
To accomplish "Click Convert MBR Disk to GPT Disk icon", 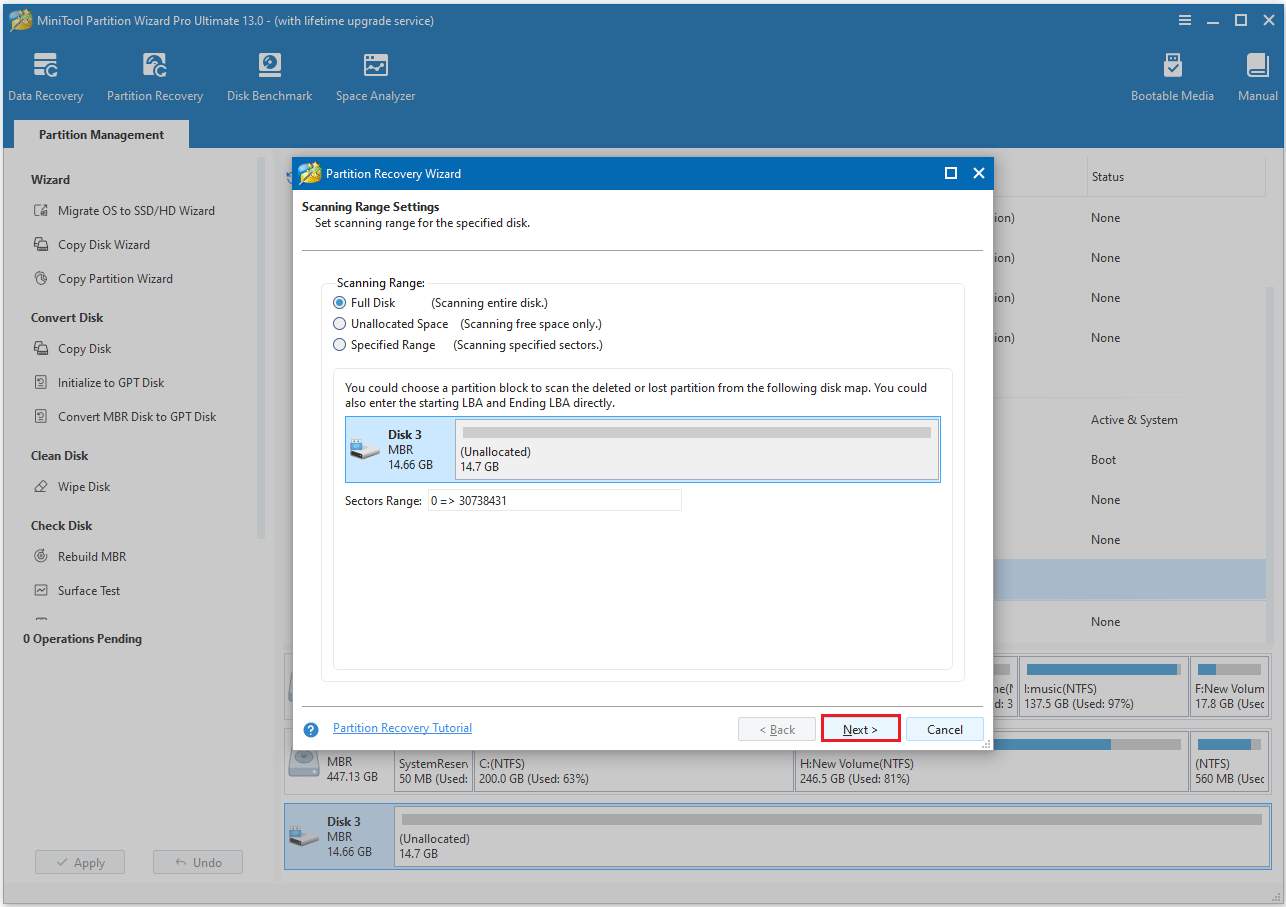I will [41, 417].
